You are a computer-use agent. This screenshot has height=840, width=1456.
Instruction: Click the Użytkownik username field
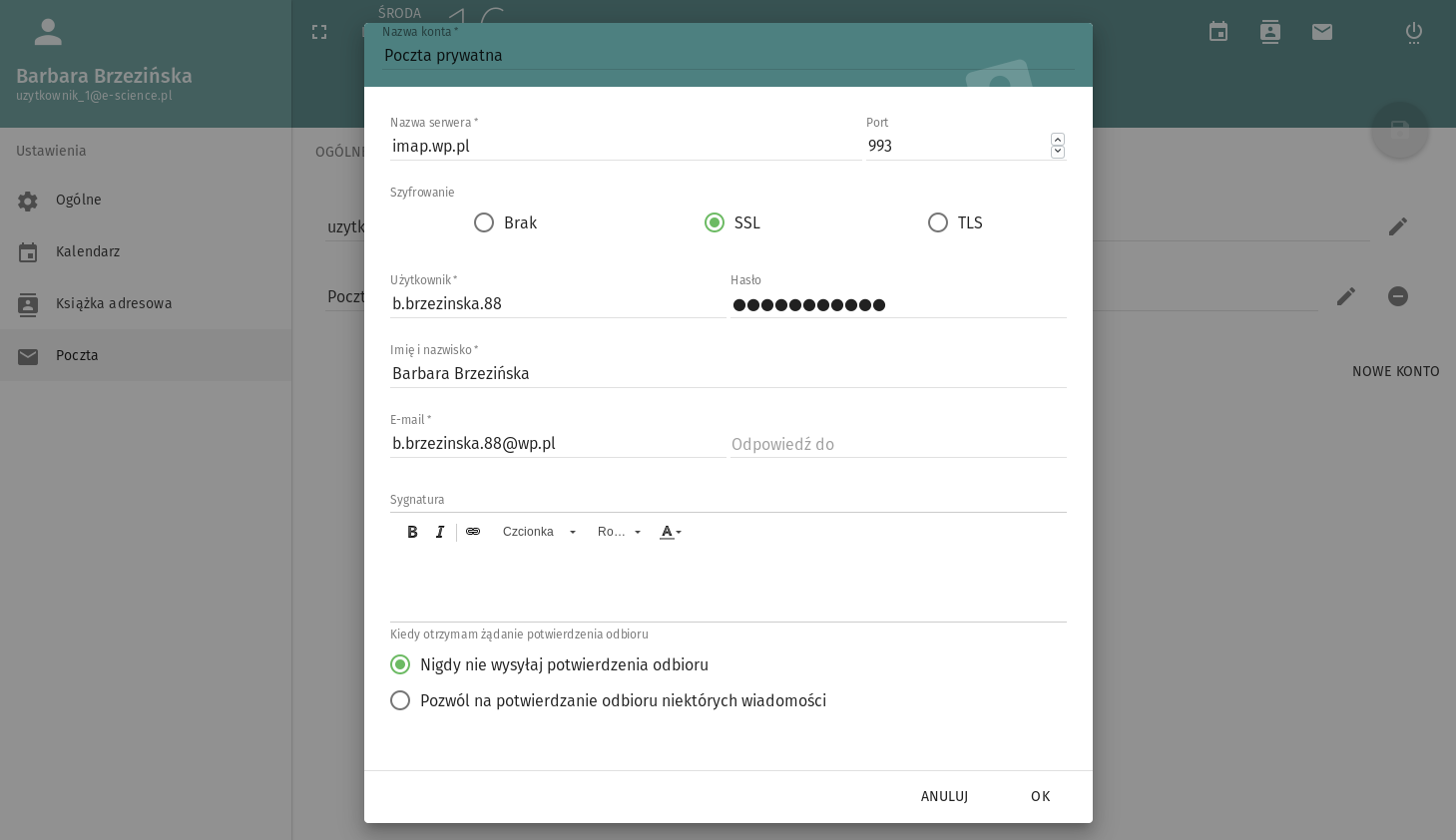pos(558,303)
